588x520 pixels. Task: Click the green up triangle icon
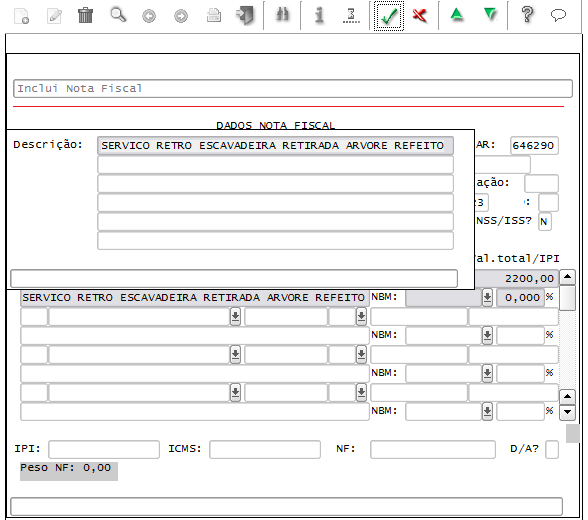(x=456, y=15)
